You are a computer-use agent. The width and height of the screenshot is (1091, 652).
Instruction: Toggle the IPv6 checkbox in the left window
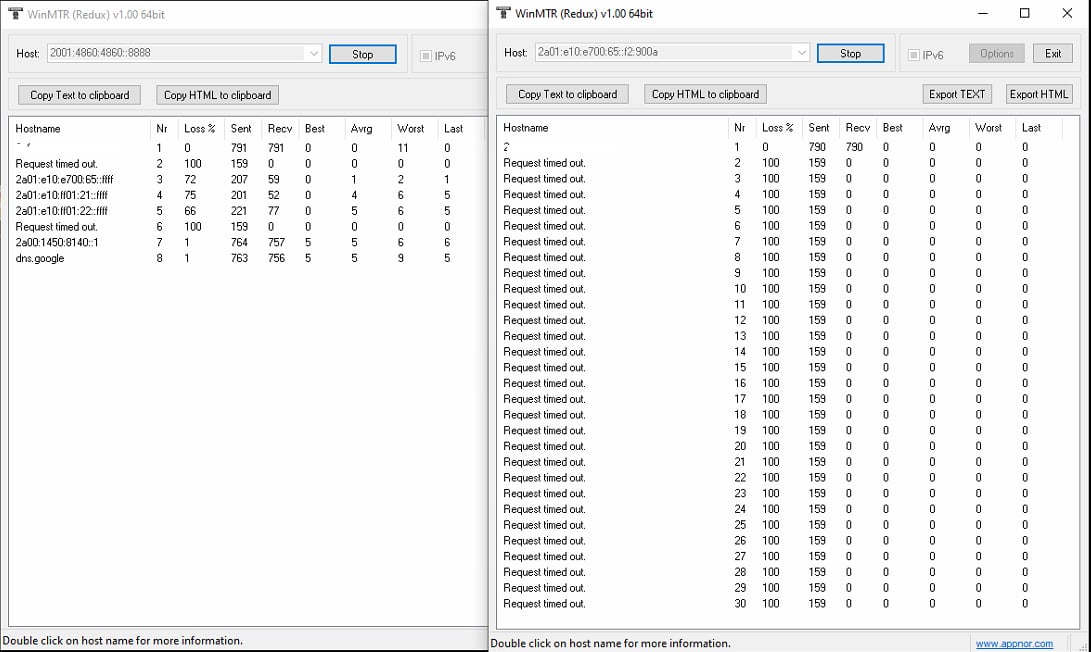[x=426, y=56]
